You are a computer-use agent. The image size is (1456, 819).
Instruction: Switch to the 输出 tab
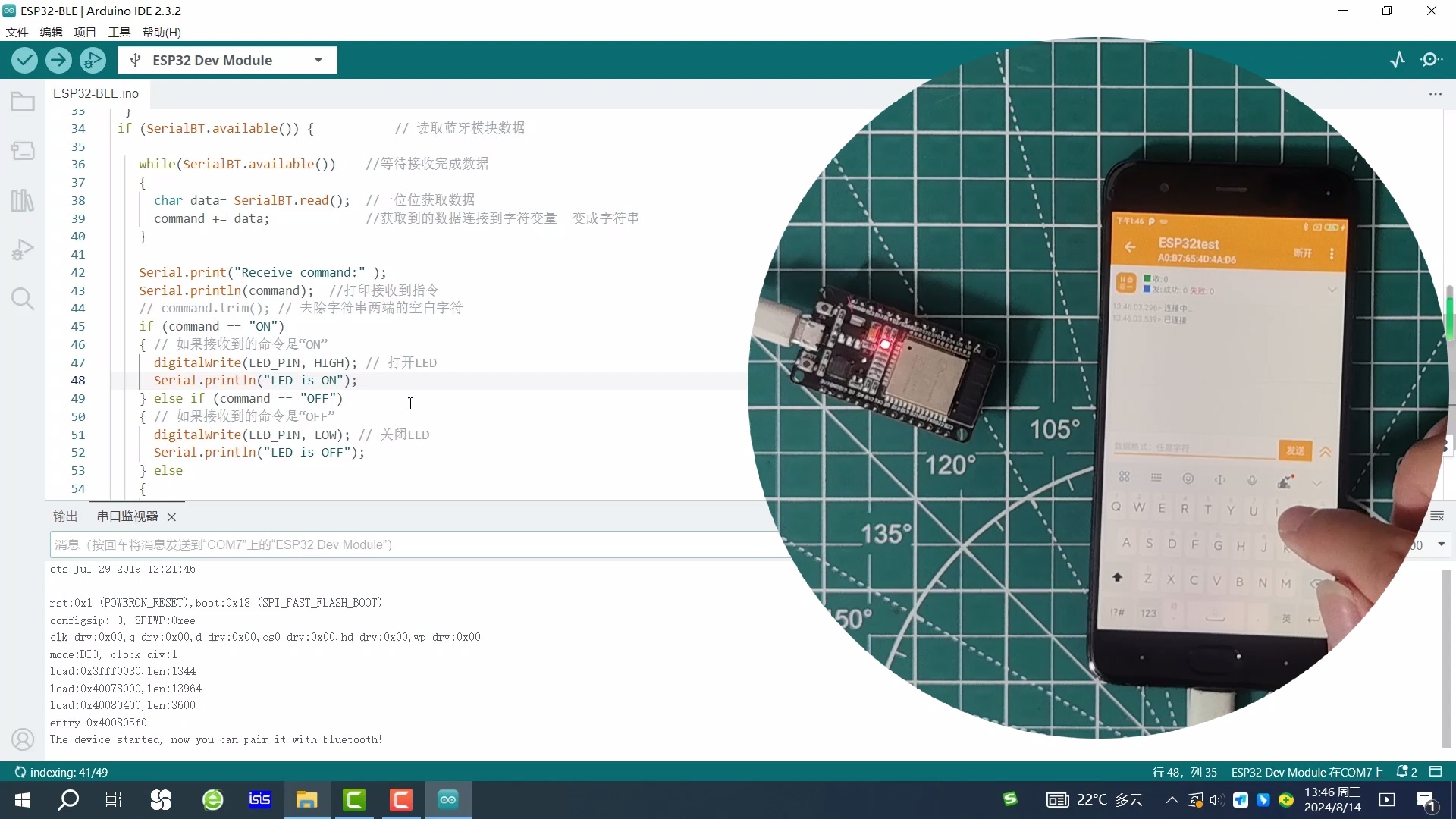click(x=64, y=516)
